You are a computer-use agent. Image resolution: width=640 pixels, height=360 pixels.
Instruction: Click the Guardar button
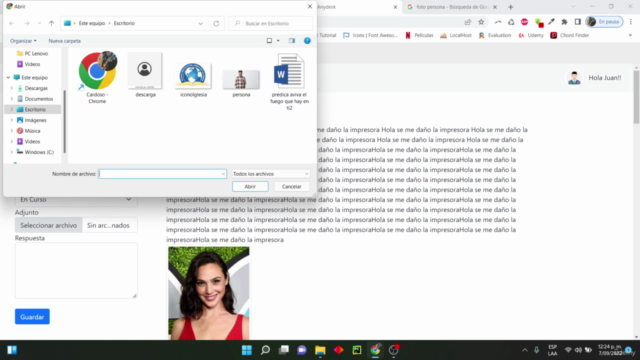[32, 317]
